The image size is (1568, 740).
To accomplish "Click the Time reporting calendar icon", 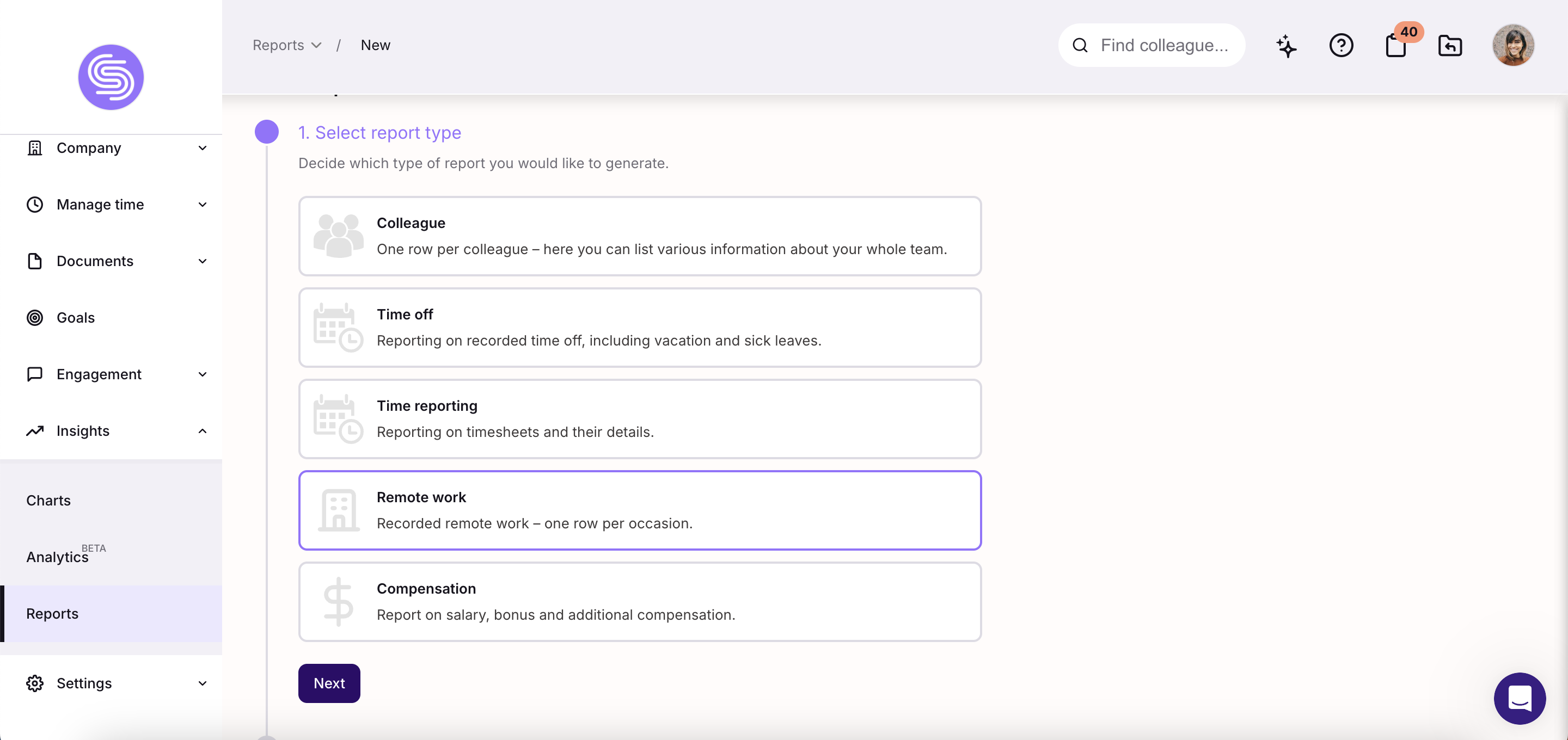I will [339, 418].
